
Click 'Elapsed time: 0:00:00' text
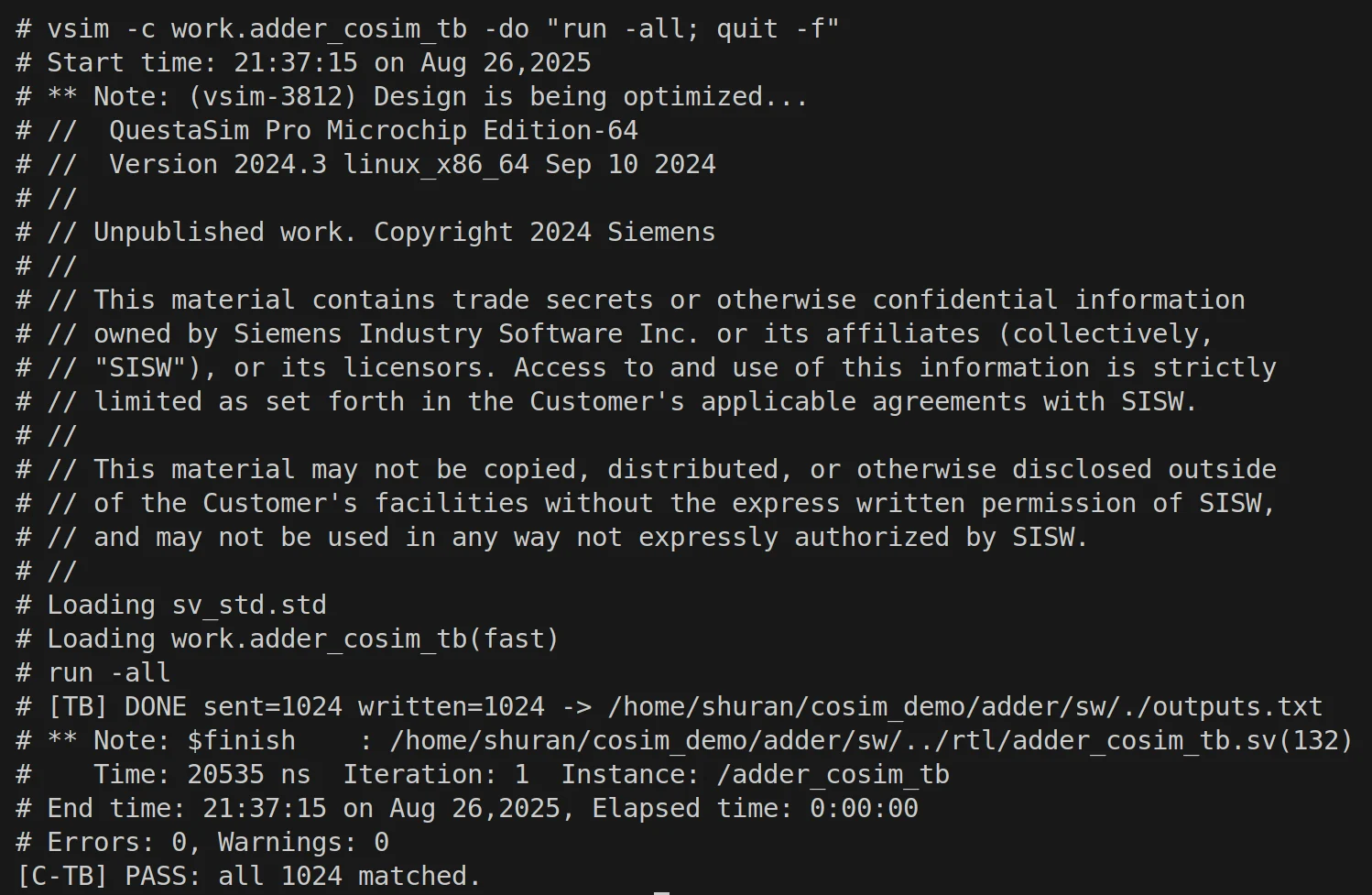pos(756,808)
